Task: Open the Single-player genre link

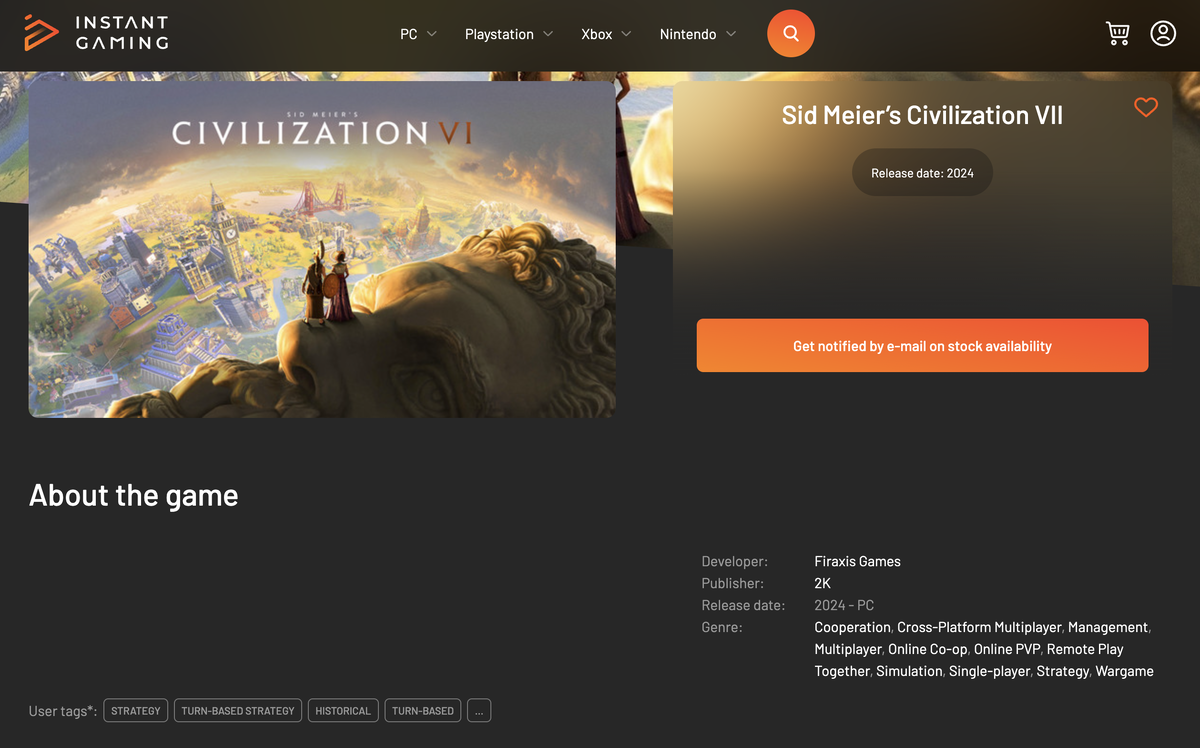Action: point(989,672)
